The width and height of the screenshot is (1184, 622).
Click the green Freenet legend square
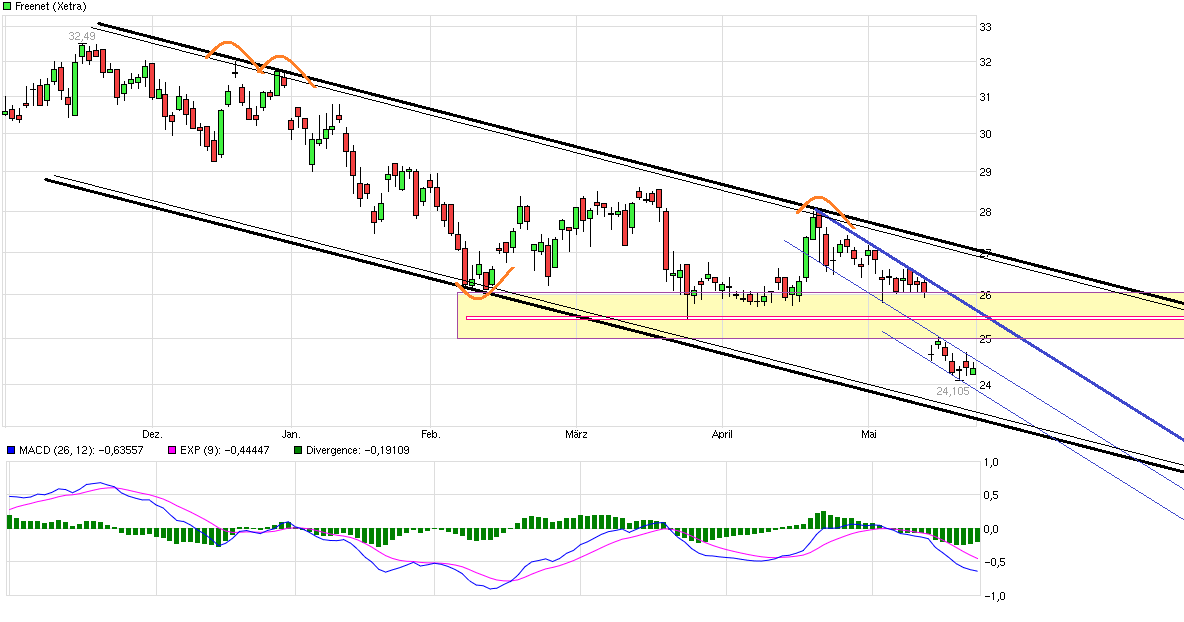8,6
